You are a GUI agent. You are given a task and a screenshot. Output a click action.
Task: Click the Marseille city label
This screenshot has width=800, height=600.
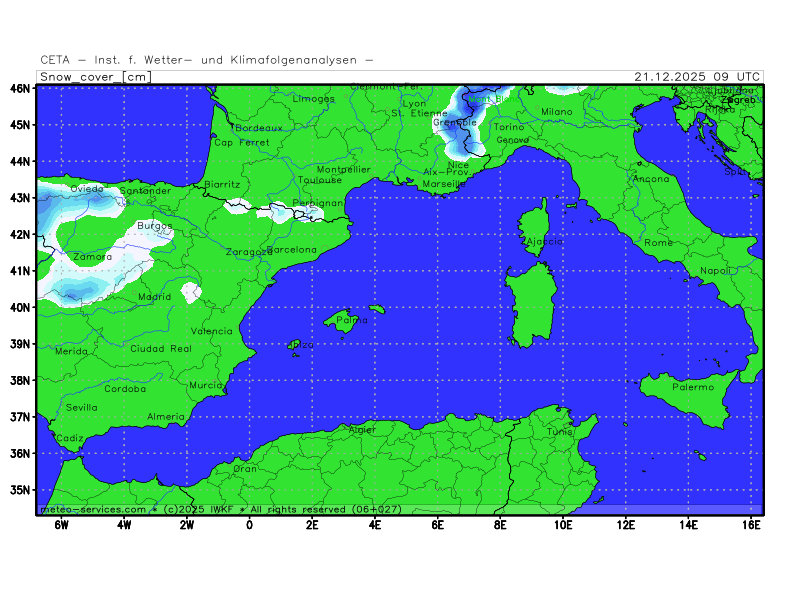coord(444,184)
